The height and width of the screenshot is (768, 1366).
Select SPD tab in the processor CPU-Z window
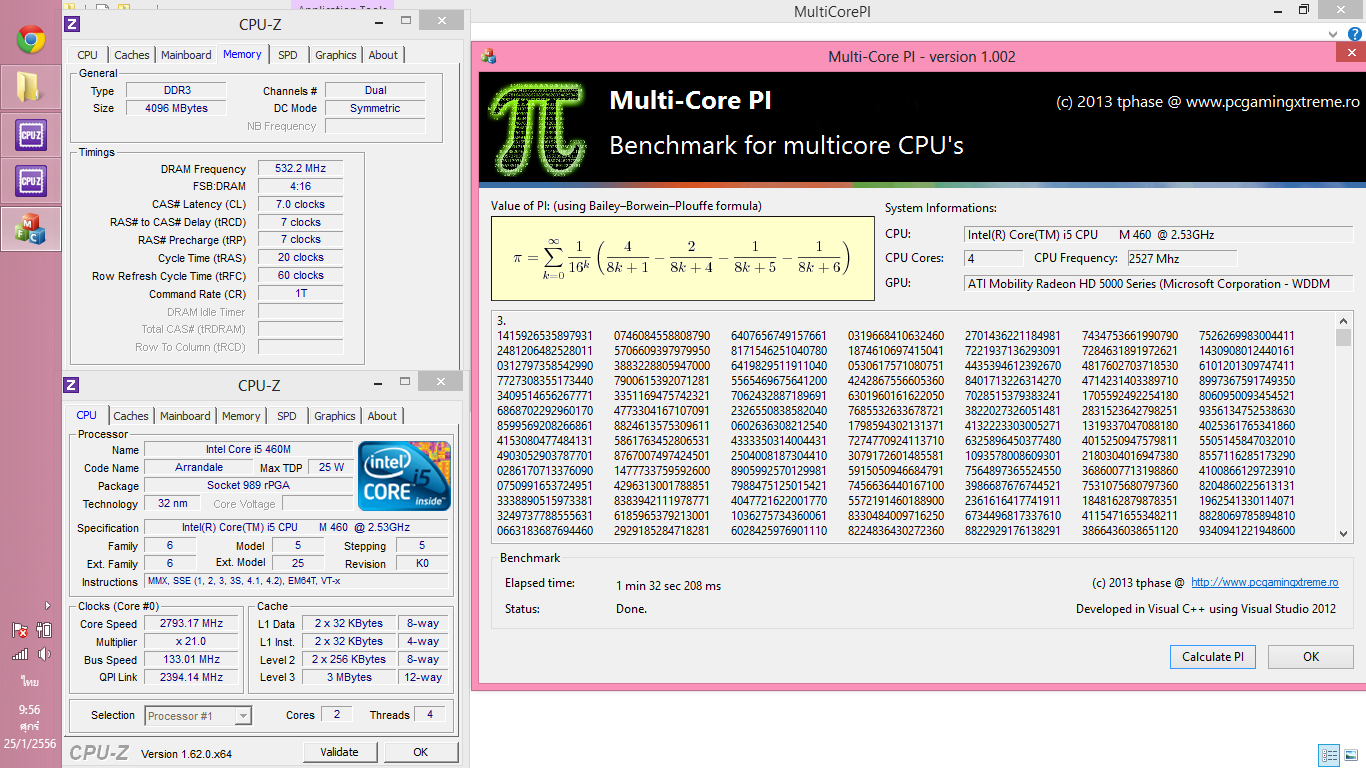click(287, 416)
